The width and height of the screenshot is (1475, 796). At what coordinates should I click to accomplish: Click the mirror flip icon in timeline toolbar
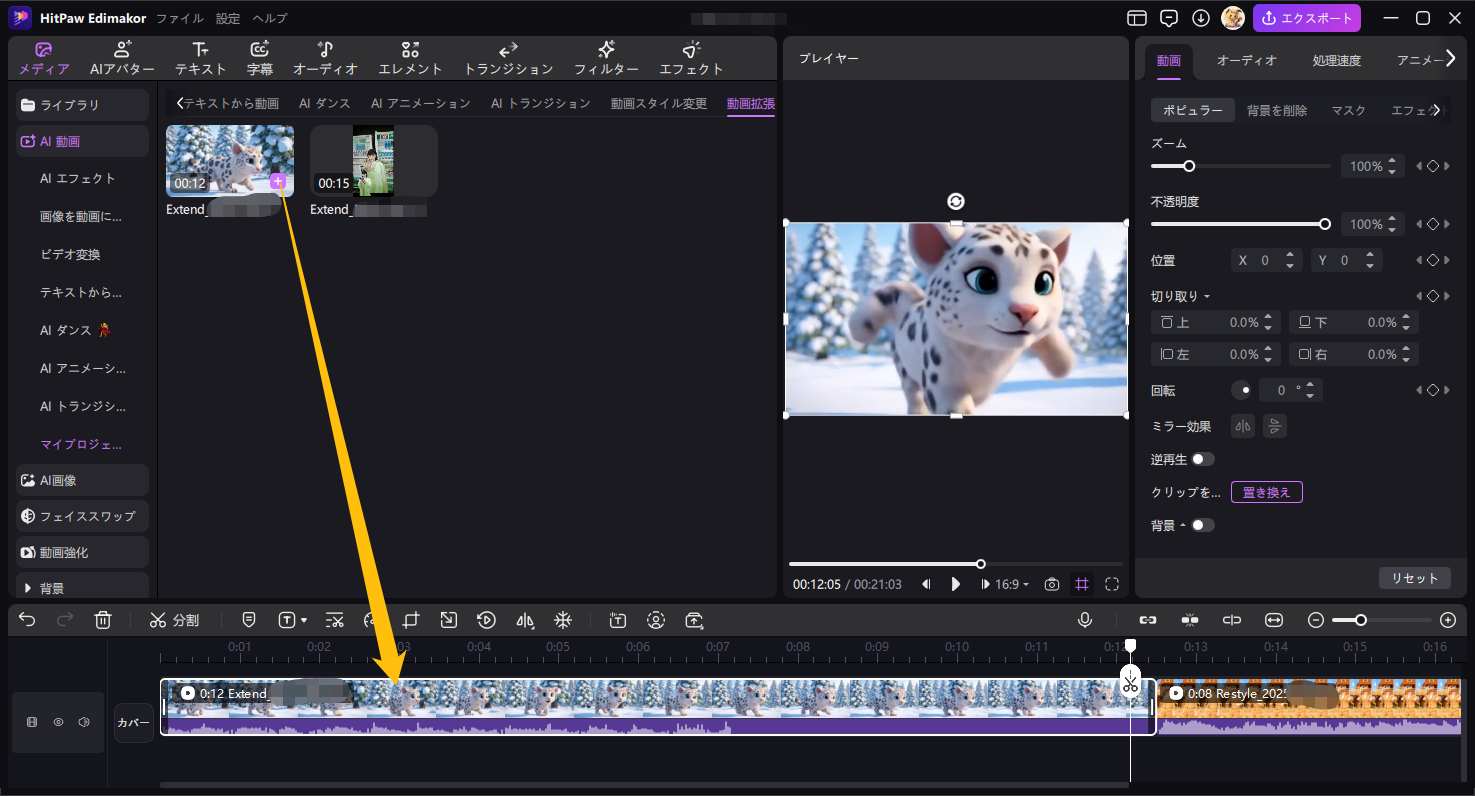525,620
